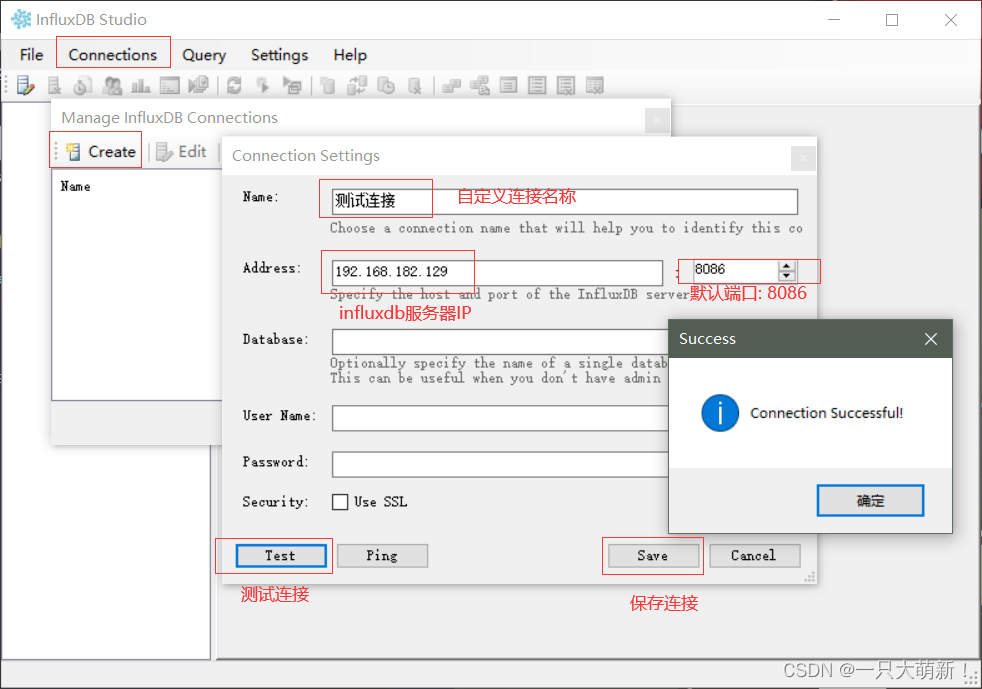
Task: Click the Test button
Action: [281, 556]
